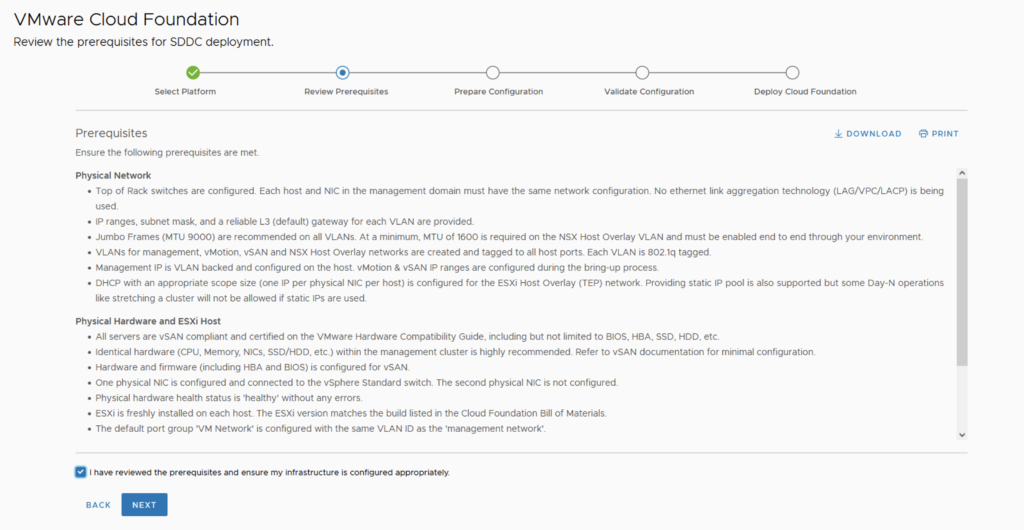
Task: Open the "Validate Configuration" step label
Action: coord(649,92)
